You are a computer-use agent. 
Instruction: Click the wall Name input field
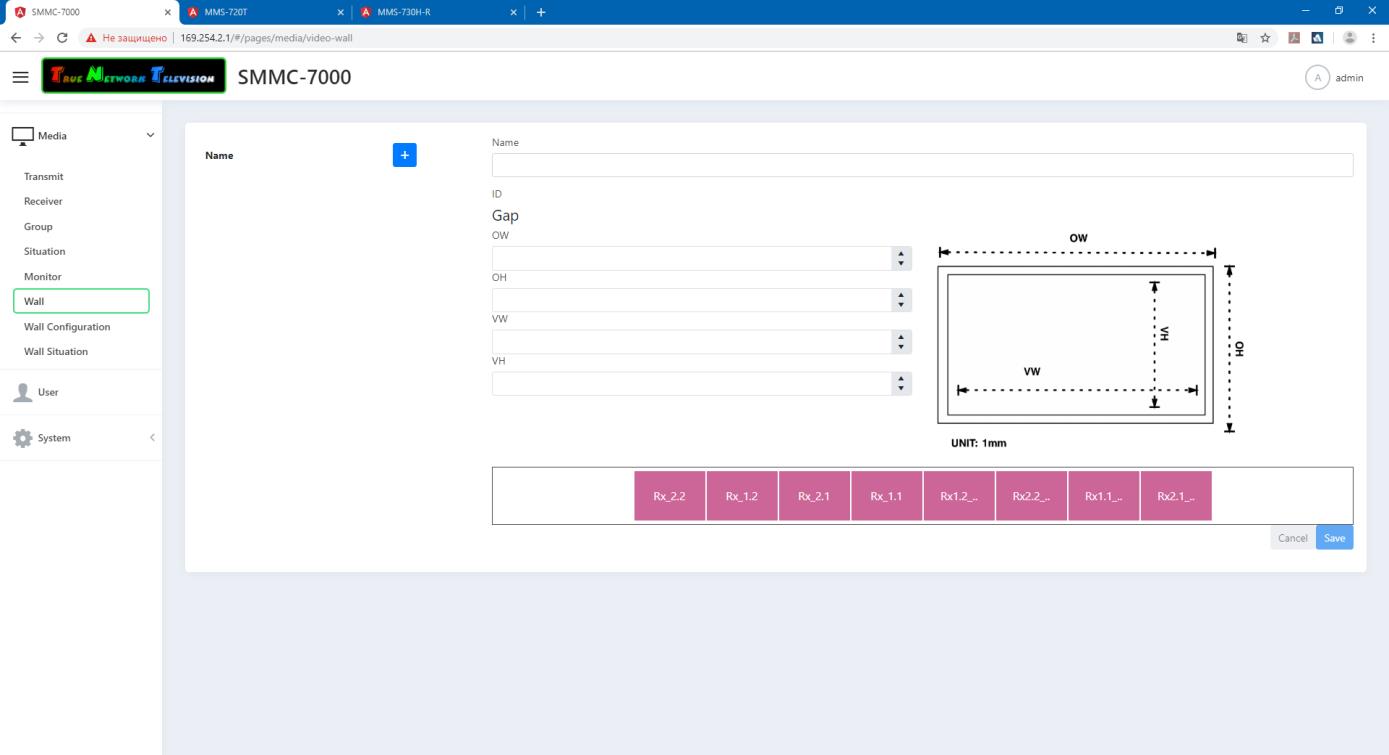pos(921,165)
